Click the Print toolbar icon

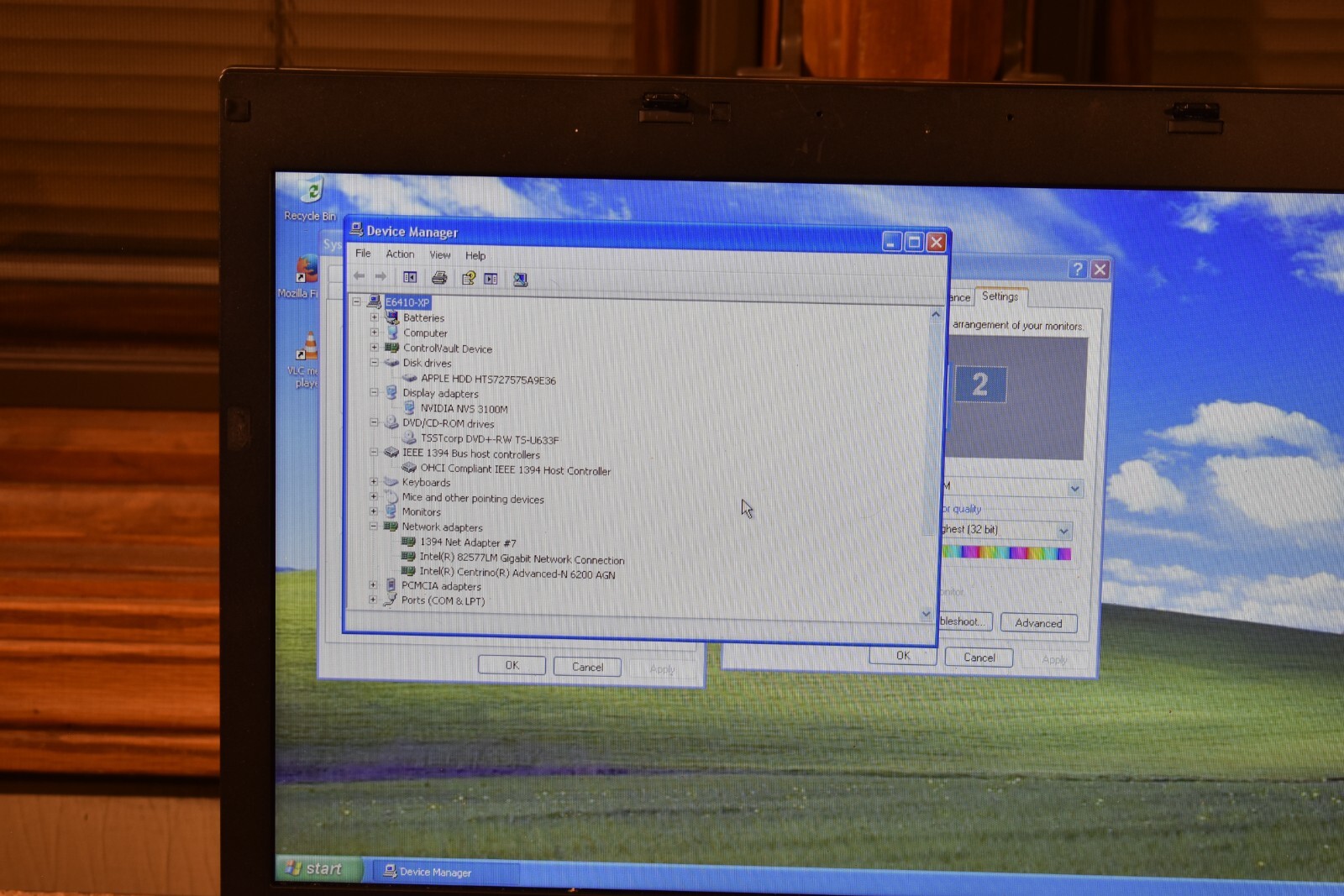[x=439, y=278]
